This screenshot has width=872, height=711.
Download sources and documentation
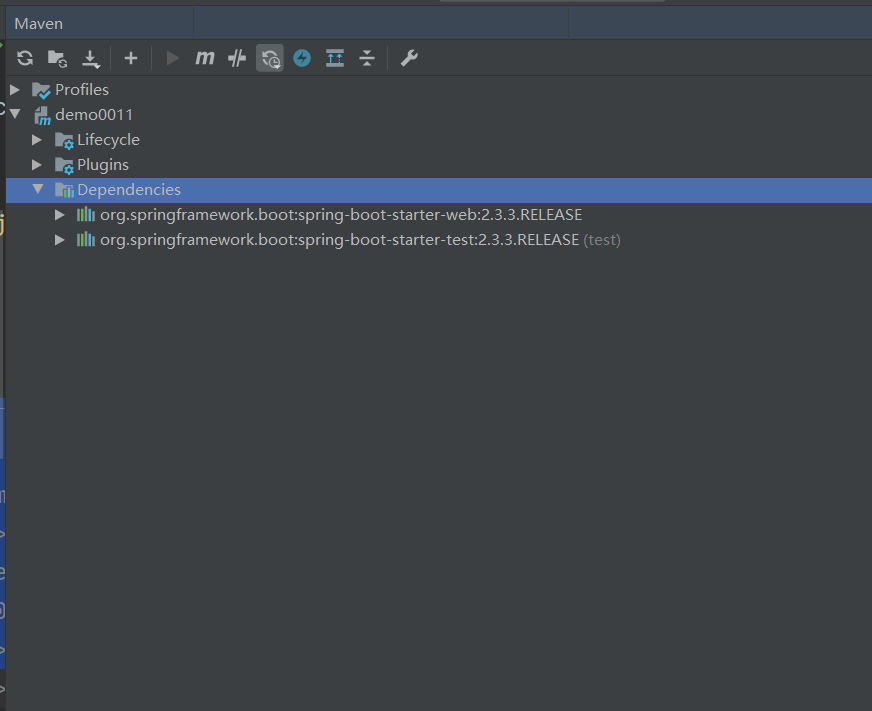(91, 57)
